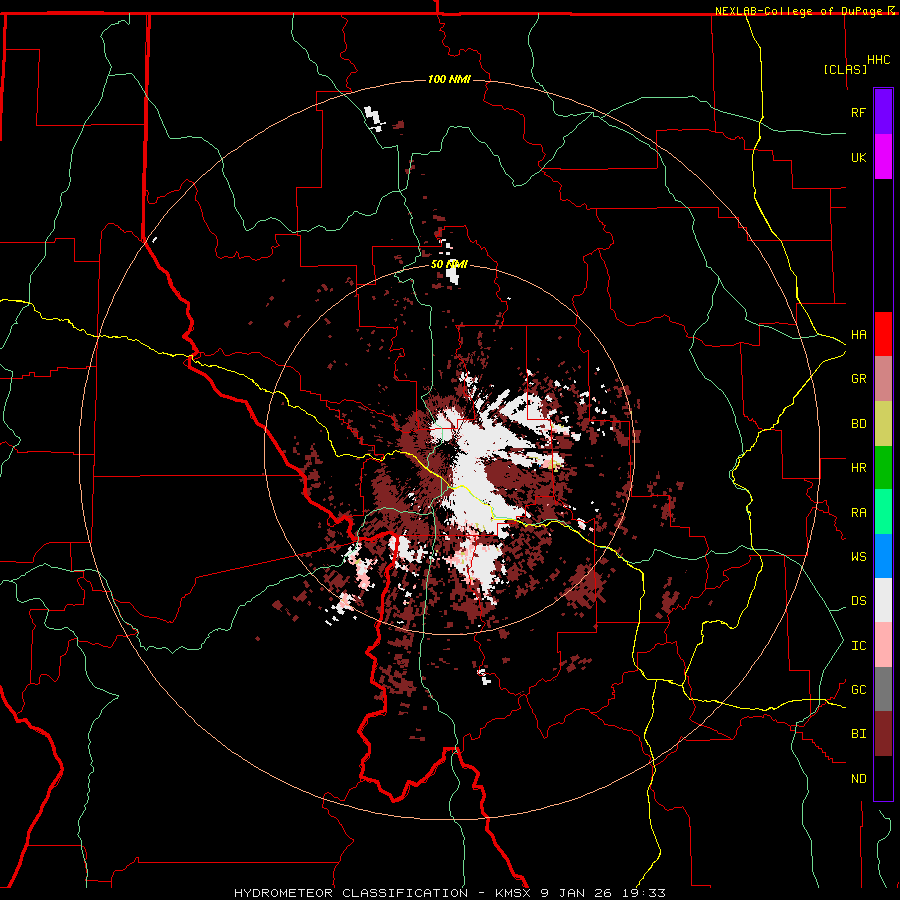This screenshot has height=900, width=900.
Task: Click the ND legend label
Action: pyautogui.click(x=858, y=779)
